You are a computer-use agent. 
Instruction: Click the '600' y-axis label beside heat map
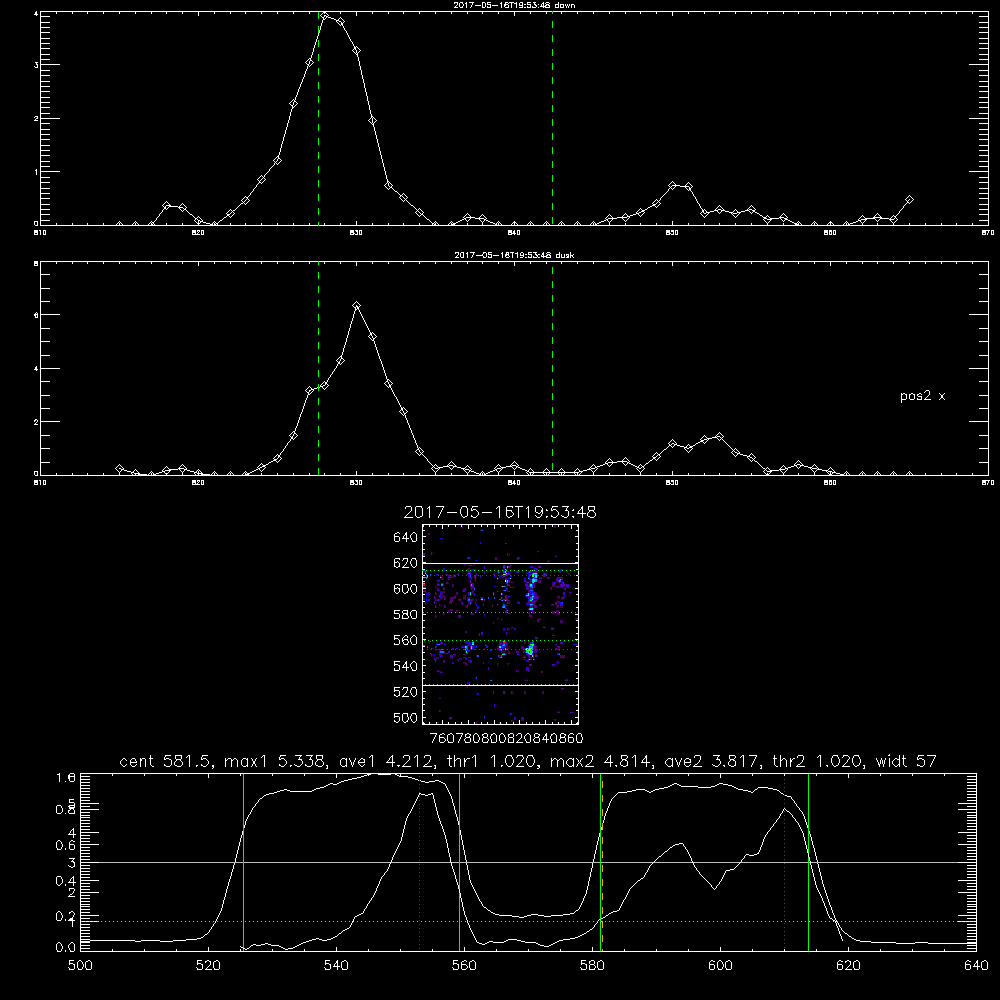(406, 589)
